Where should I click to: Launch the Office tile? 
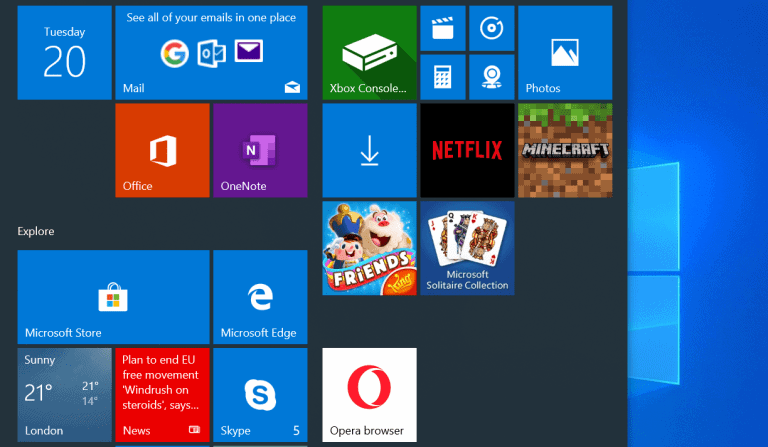pyautogui.click(x=162, y=150)
